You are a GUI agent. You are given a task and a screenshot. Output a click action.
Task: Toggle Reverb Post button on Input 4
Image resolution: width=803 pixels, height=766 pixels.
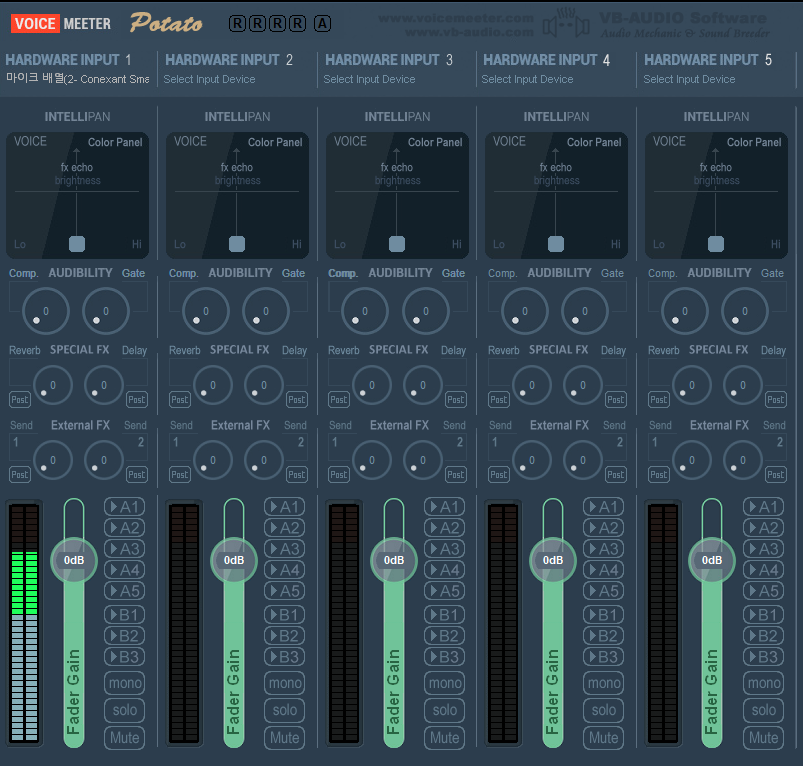(499, 399)
